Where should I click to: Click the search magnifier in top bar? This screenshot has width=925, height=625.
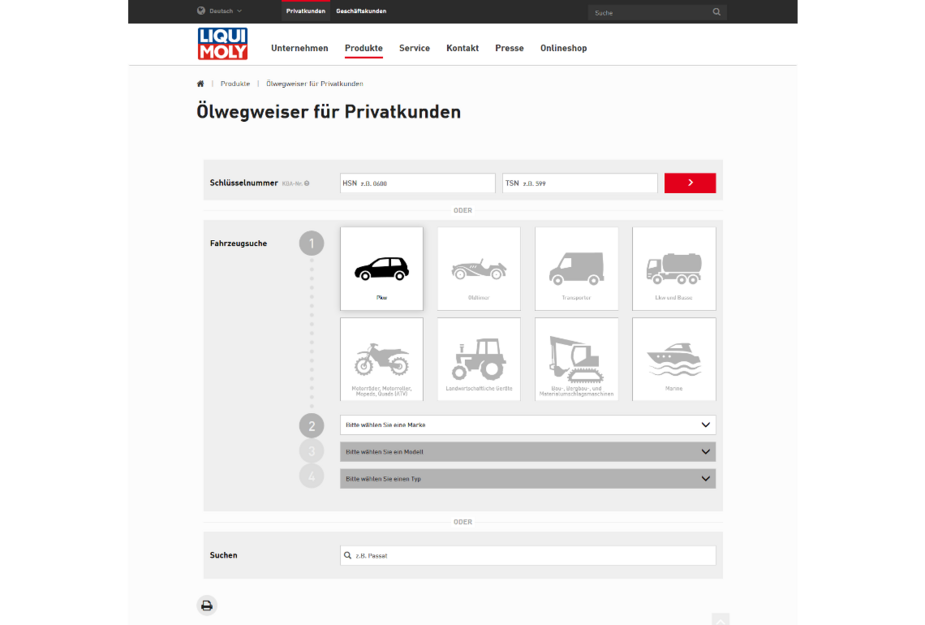[x=716, y=12]
